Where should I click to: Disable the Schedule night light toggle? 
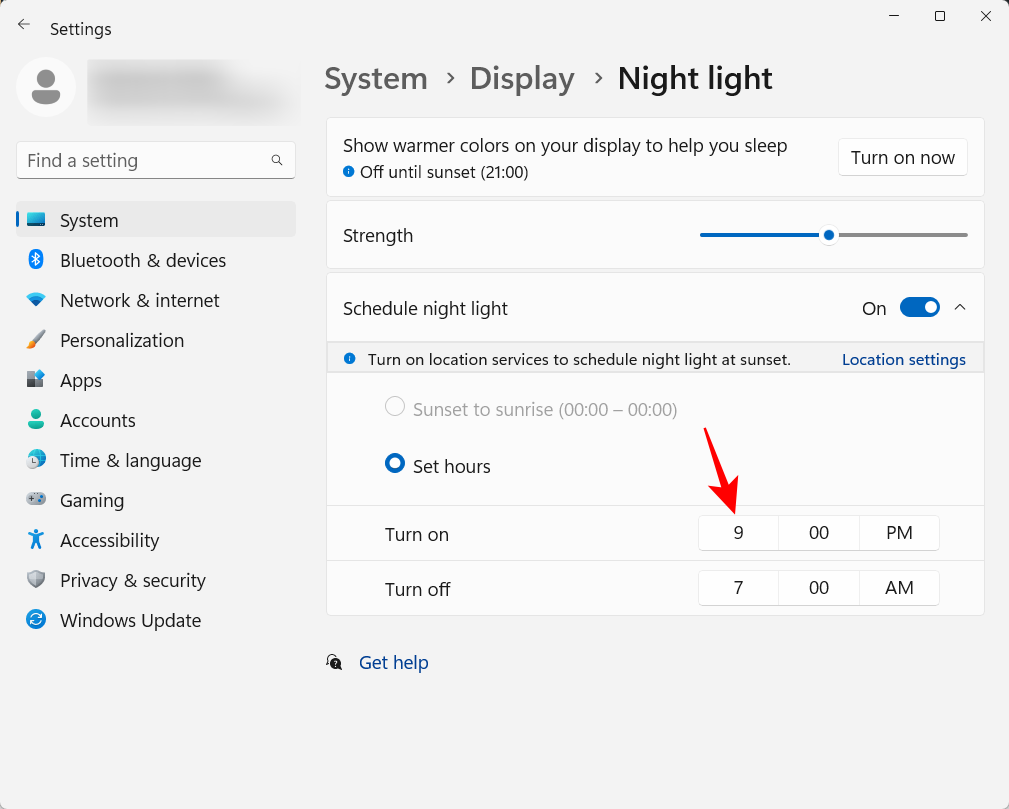click(919, 307)
